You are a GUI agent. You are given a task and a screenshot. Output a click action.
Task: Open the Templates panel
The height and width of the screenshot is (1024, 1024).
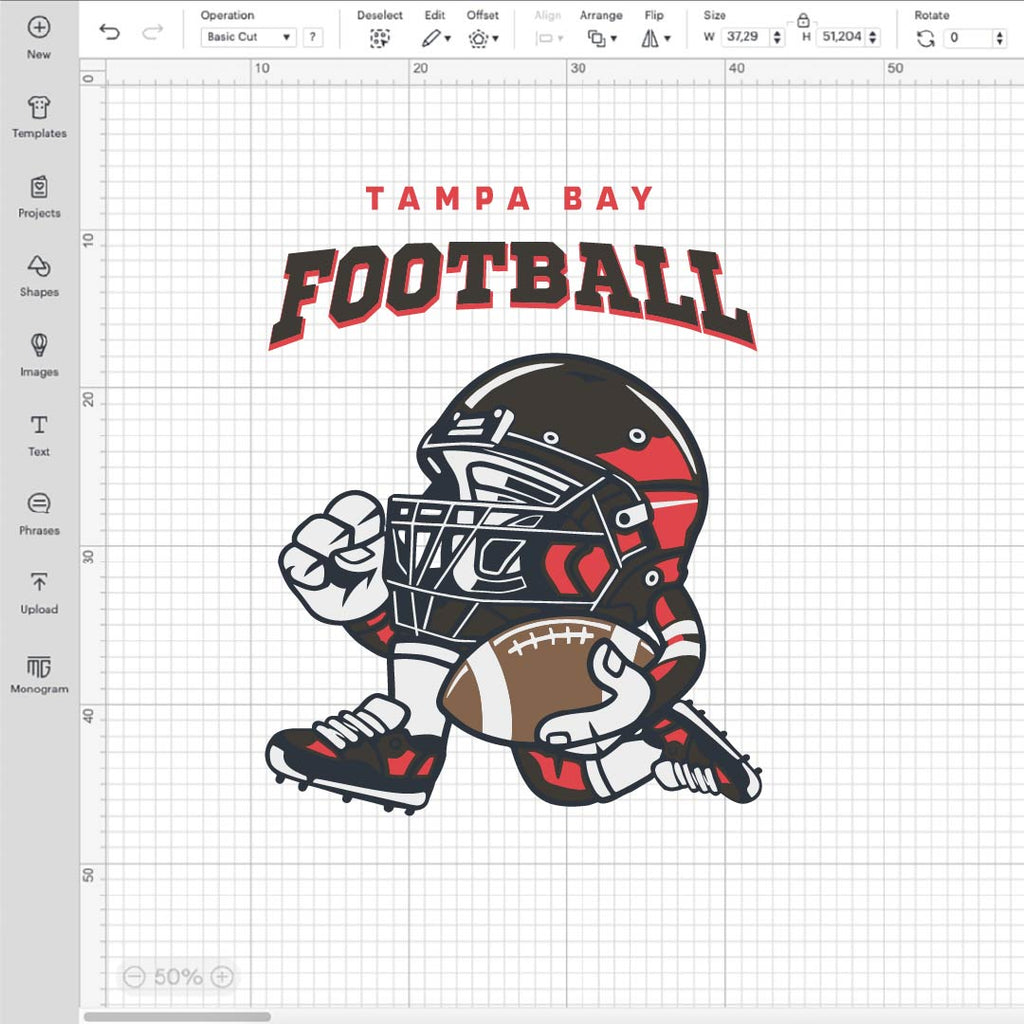click(39, 108)
